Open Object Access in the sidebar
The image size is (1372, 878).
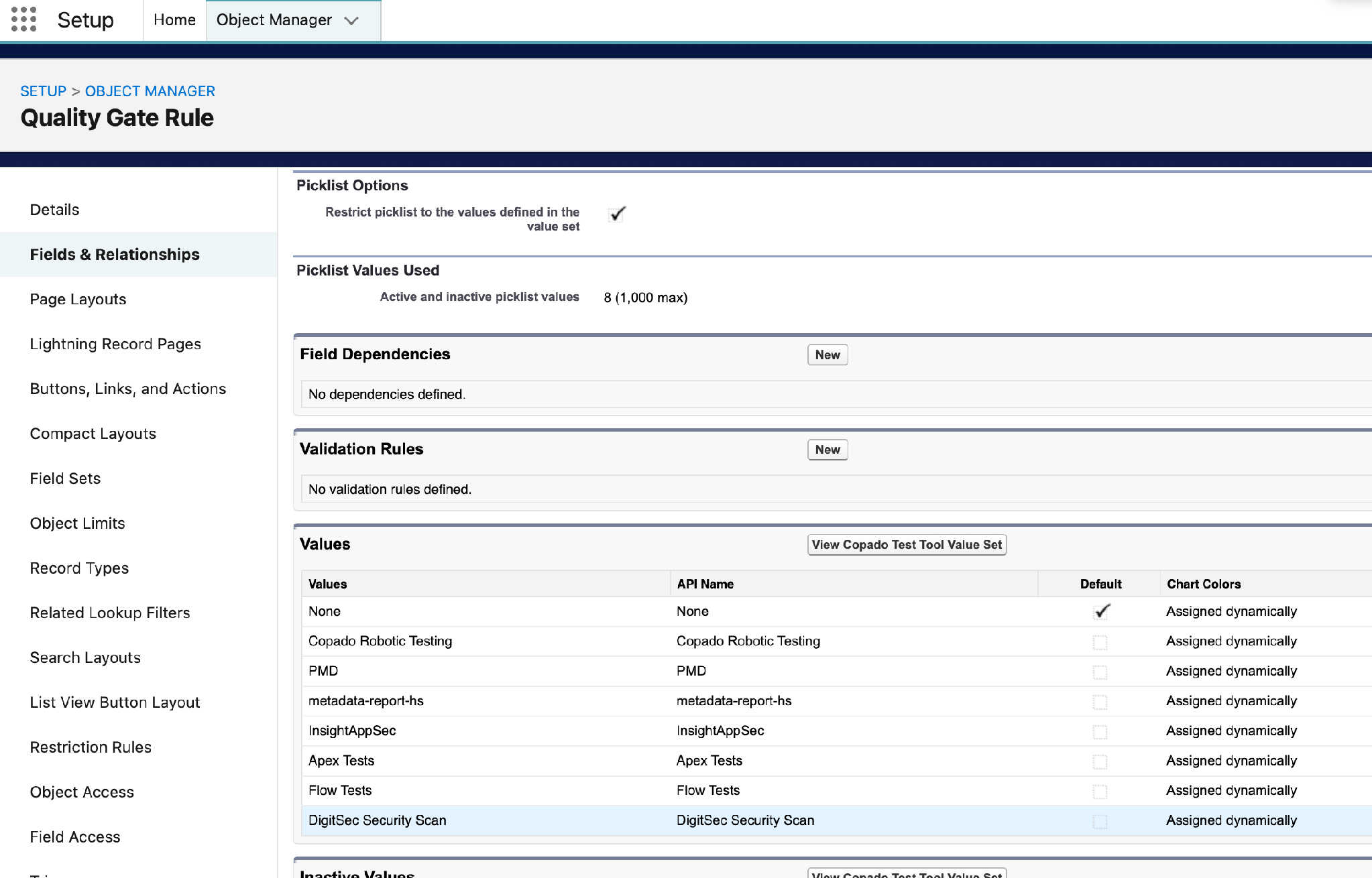coord(82,792)
